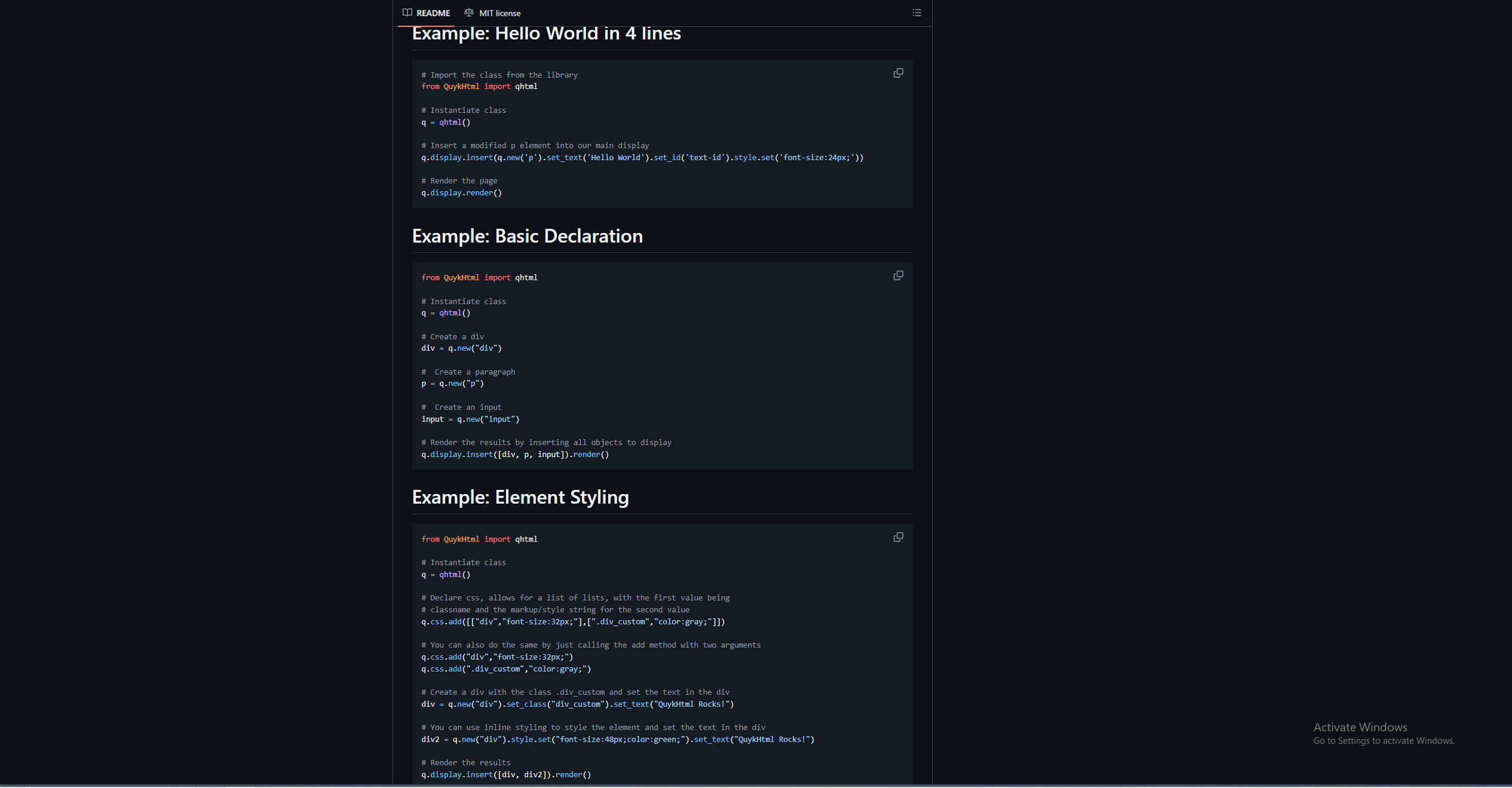Click the '# Import the class from the library' comment

(x=499, y=75)
